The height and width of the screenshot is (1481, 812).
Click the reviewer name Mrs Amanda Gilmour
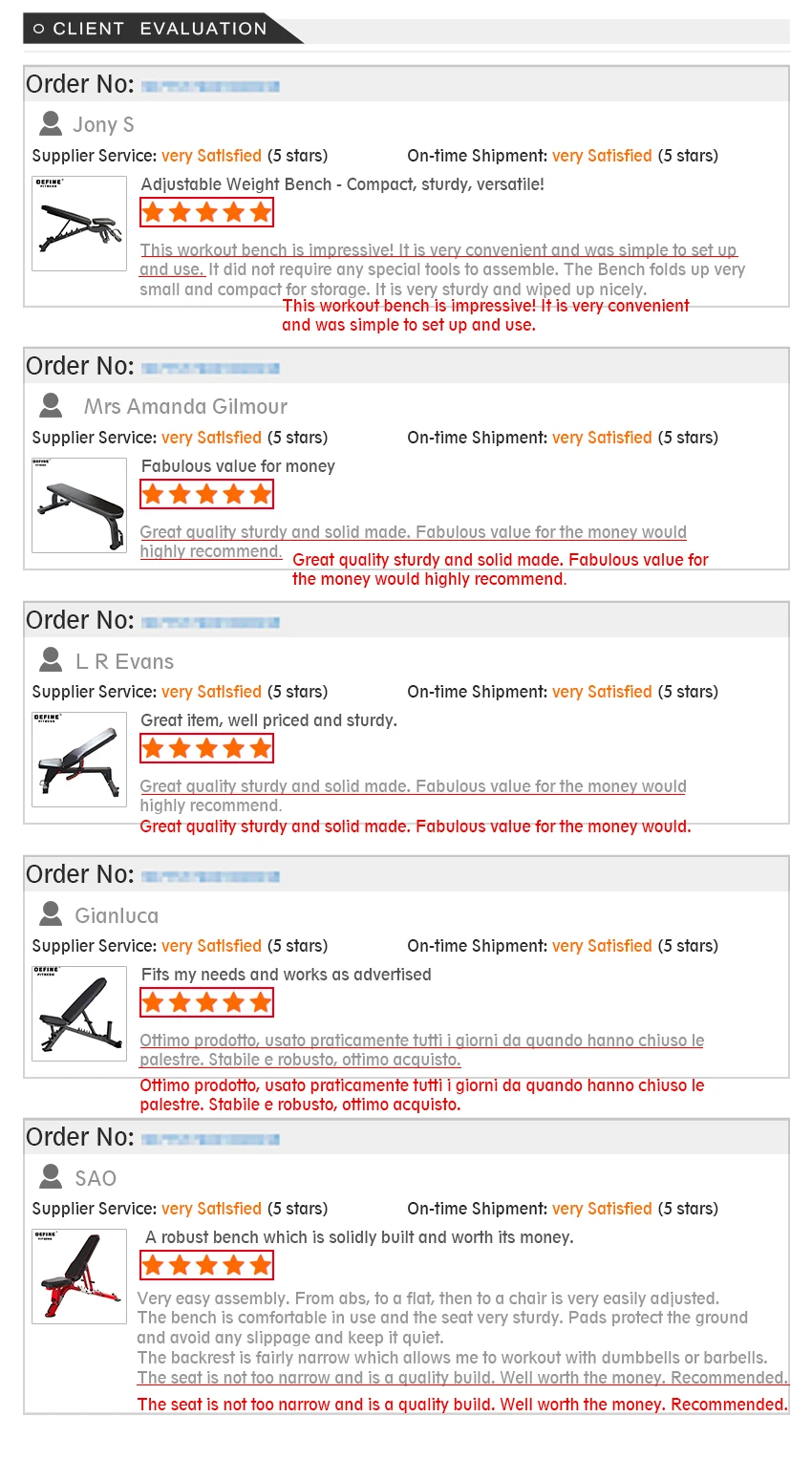tap(185, 407)
